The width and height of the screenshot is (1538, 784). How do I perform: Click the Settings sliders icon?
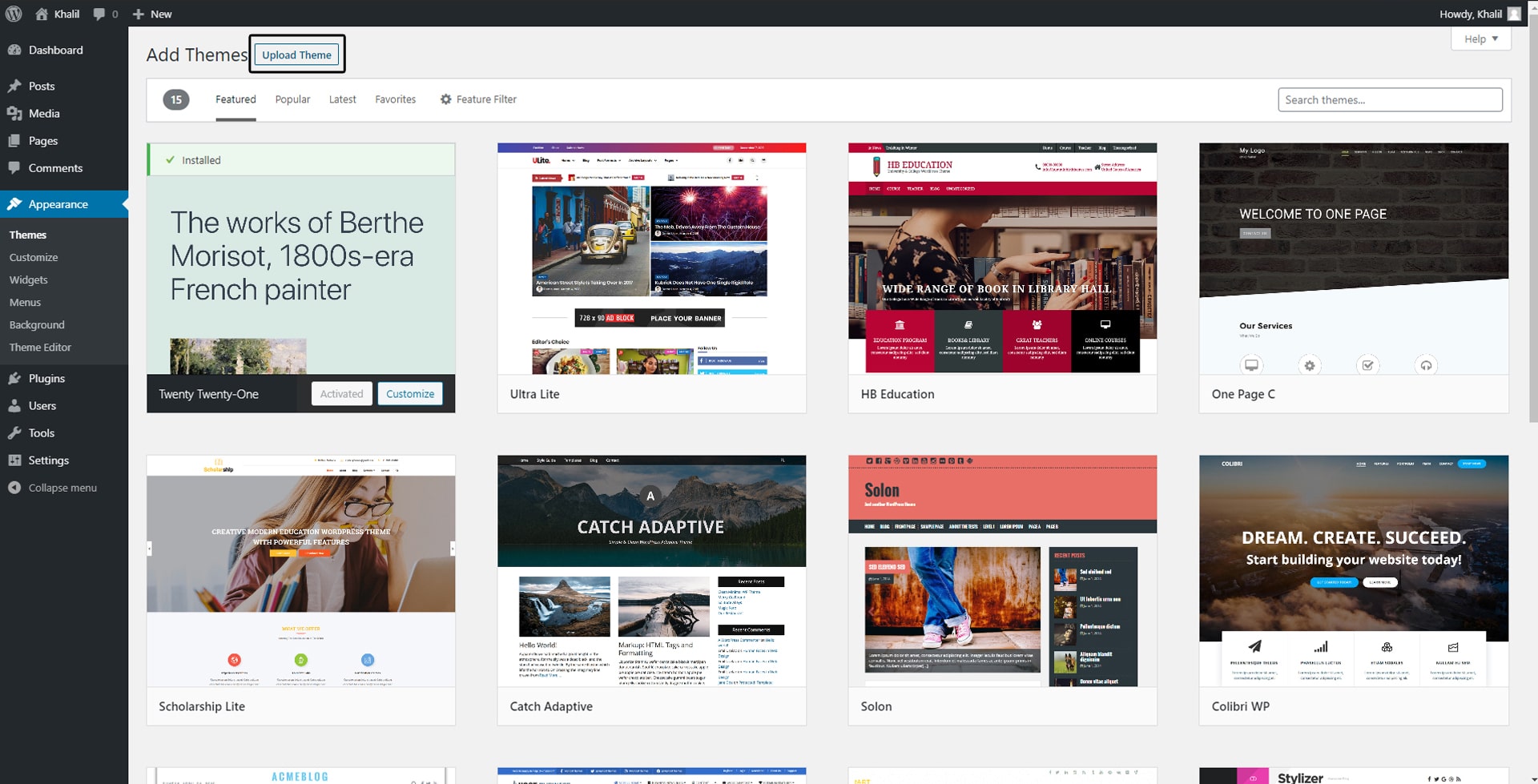tap(14, 460)
